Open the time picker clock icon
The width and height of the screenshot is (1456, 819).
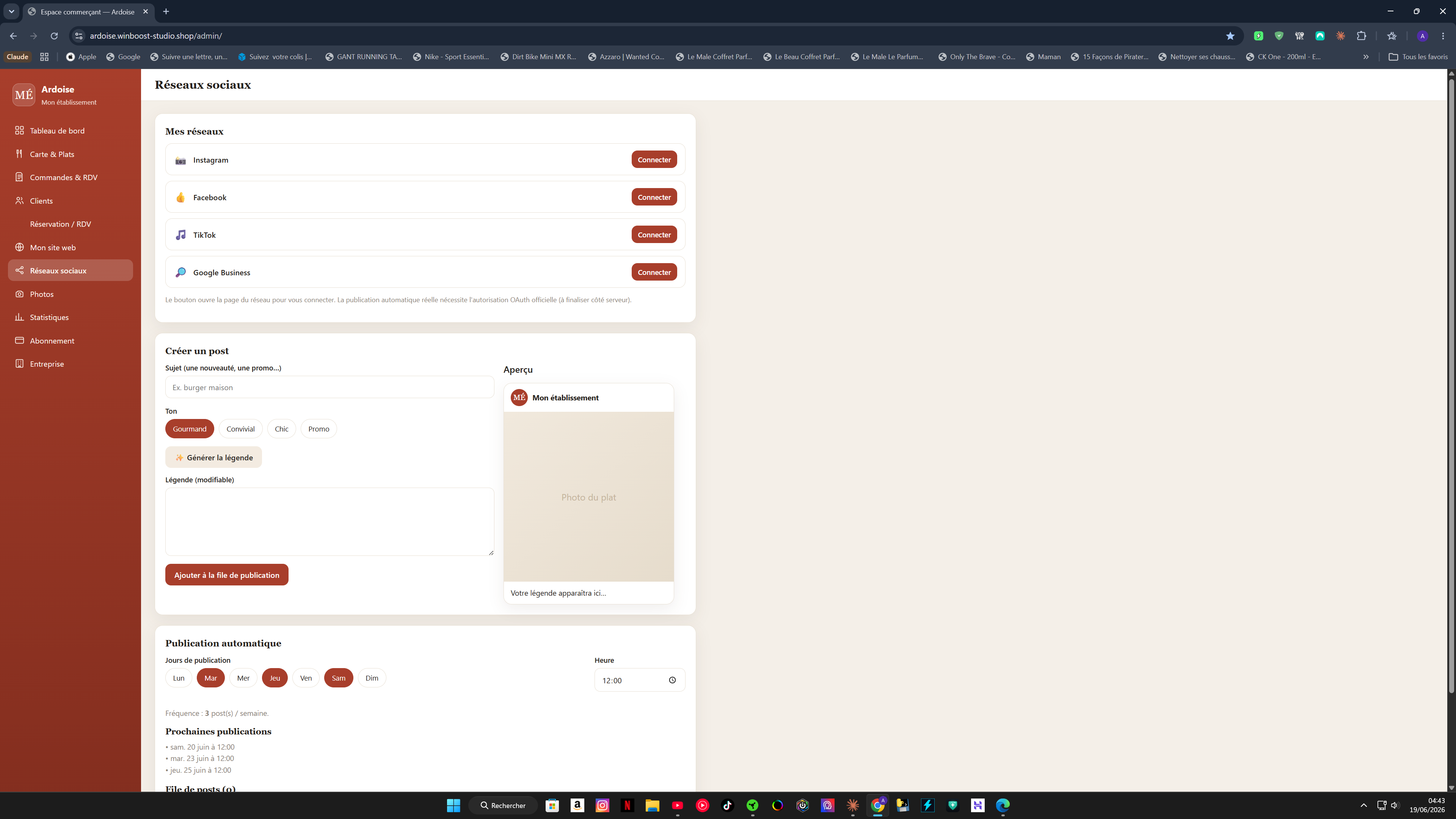(672, 680)
